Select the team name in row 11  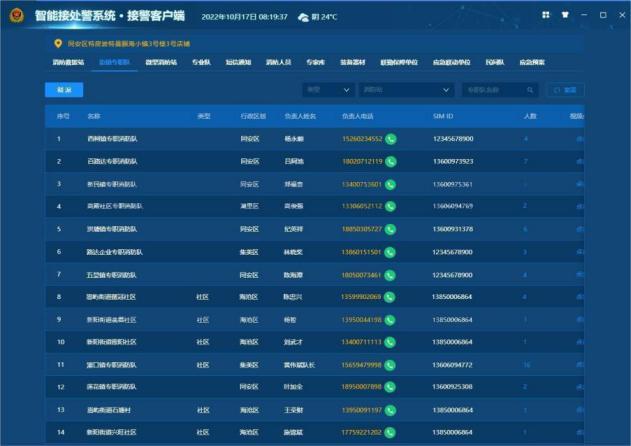coord(111,365)
